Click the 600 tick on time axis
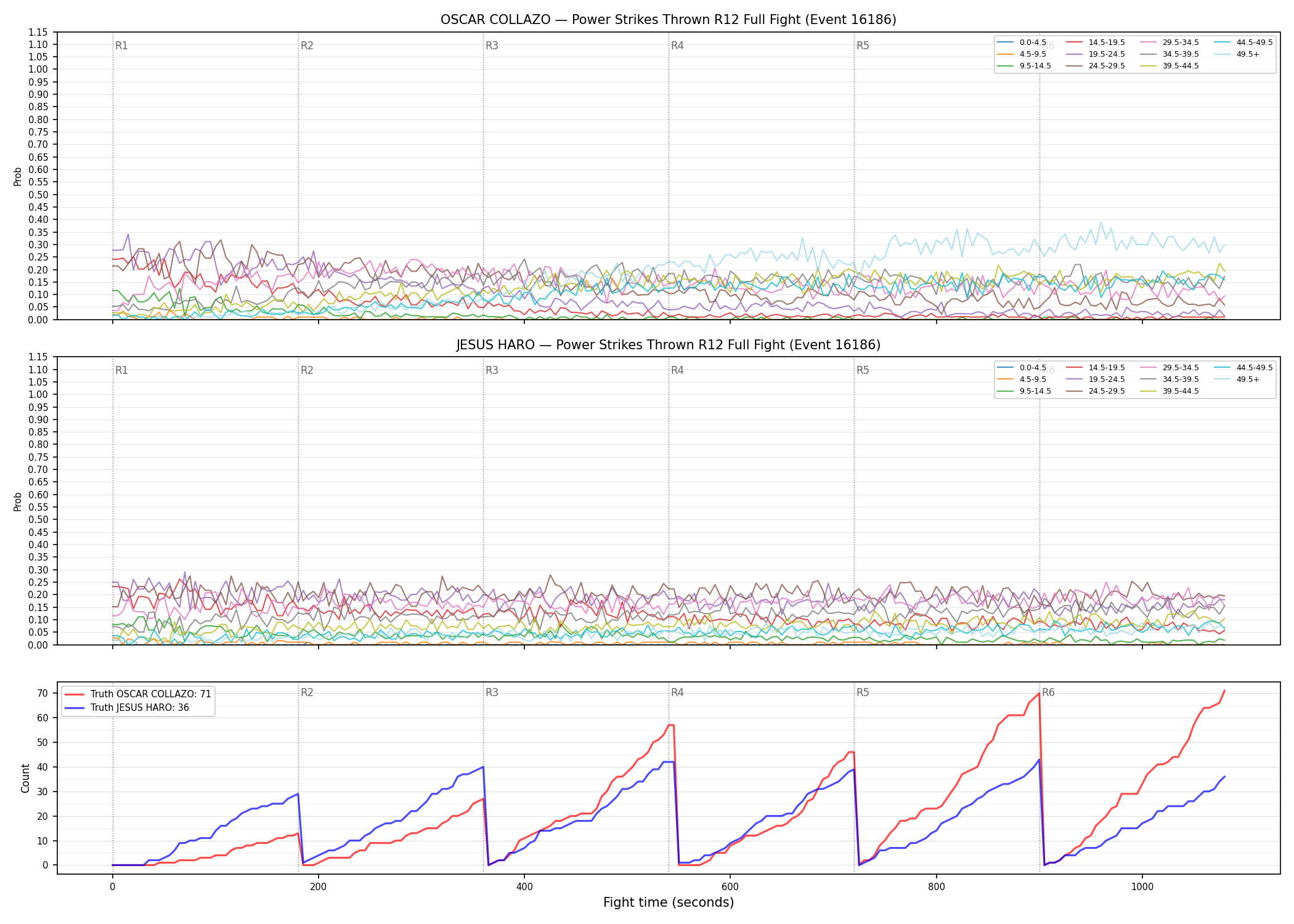1294x924 pixels. [730, 886]
